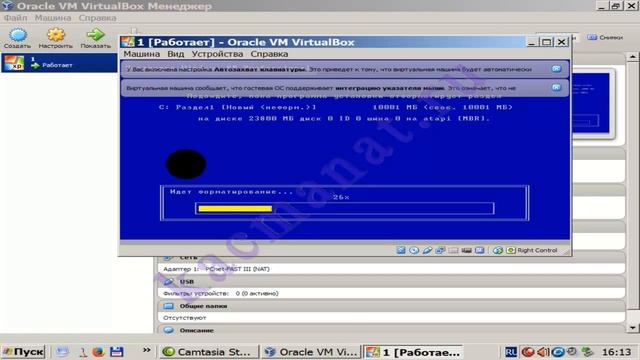
Task: Click the tray clock showing 16:13
Action: click(x=616, y=352)
